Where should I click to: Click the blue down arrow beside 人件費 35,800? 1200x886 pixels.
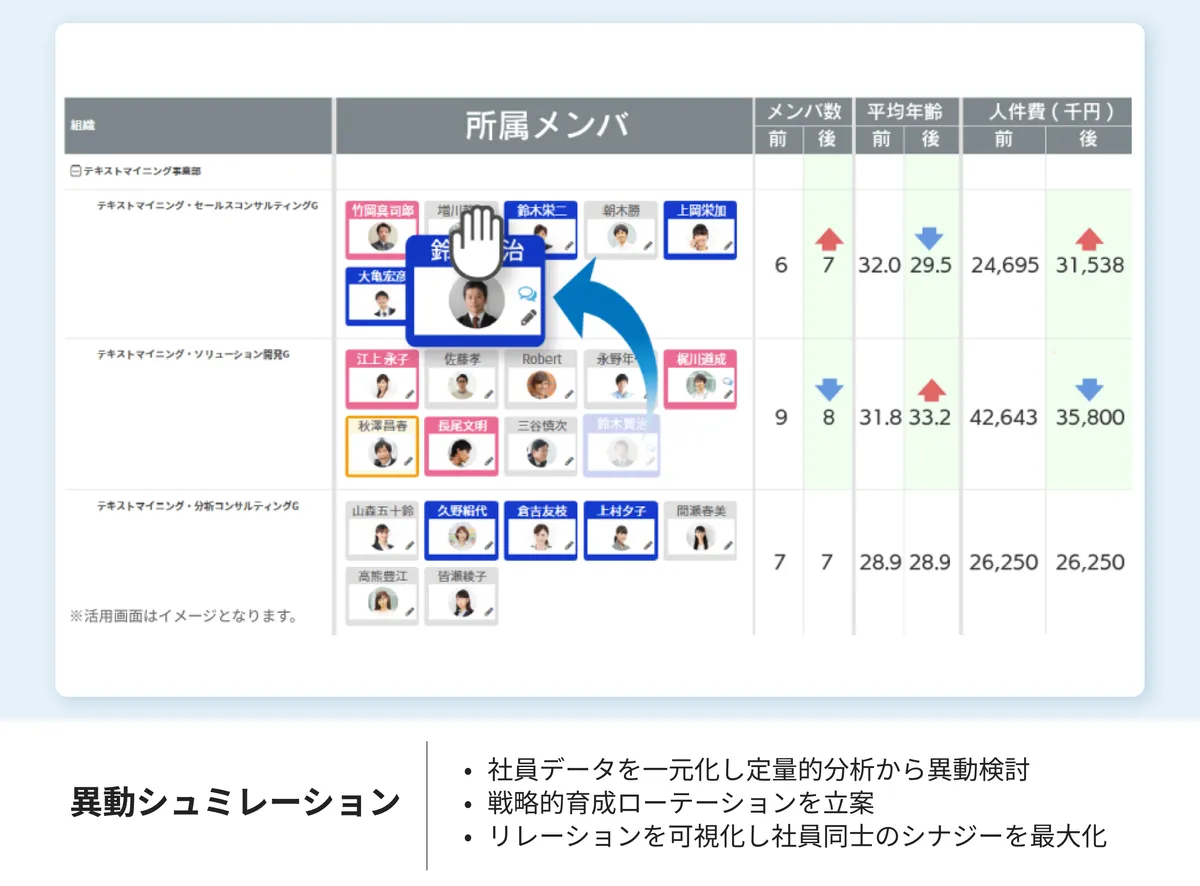[x=1089, y=391]
